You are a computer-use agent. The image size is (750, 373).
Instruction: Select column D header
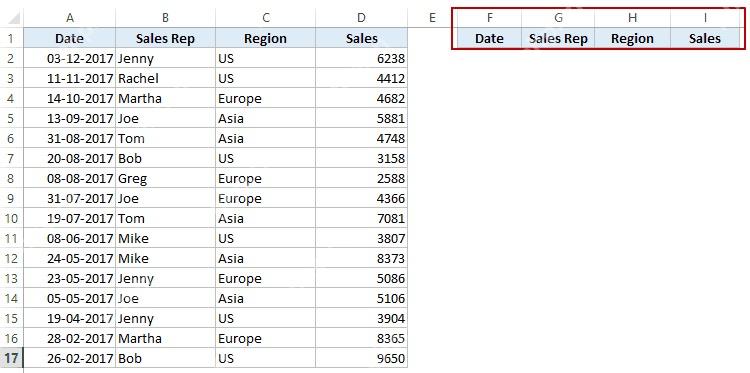362,18
